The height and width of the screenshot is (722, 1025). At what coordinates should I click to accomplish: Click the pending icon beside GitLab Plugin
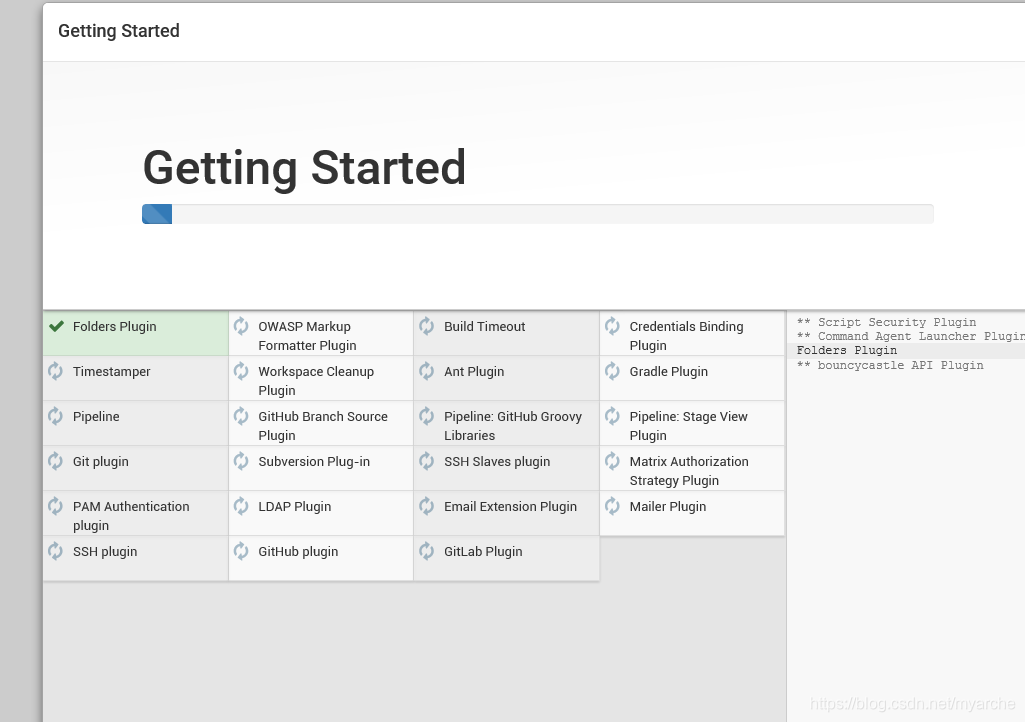[427, 551]
